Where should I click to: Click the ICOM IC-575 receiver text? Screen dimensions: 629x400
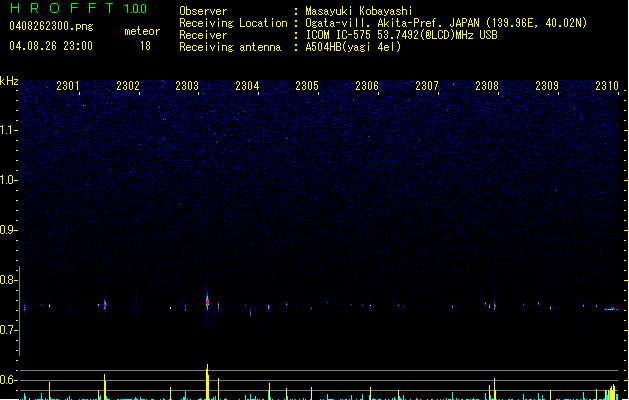click(401, 35)
